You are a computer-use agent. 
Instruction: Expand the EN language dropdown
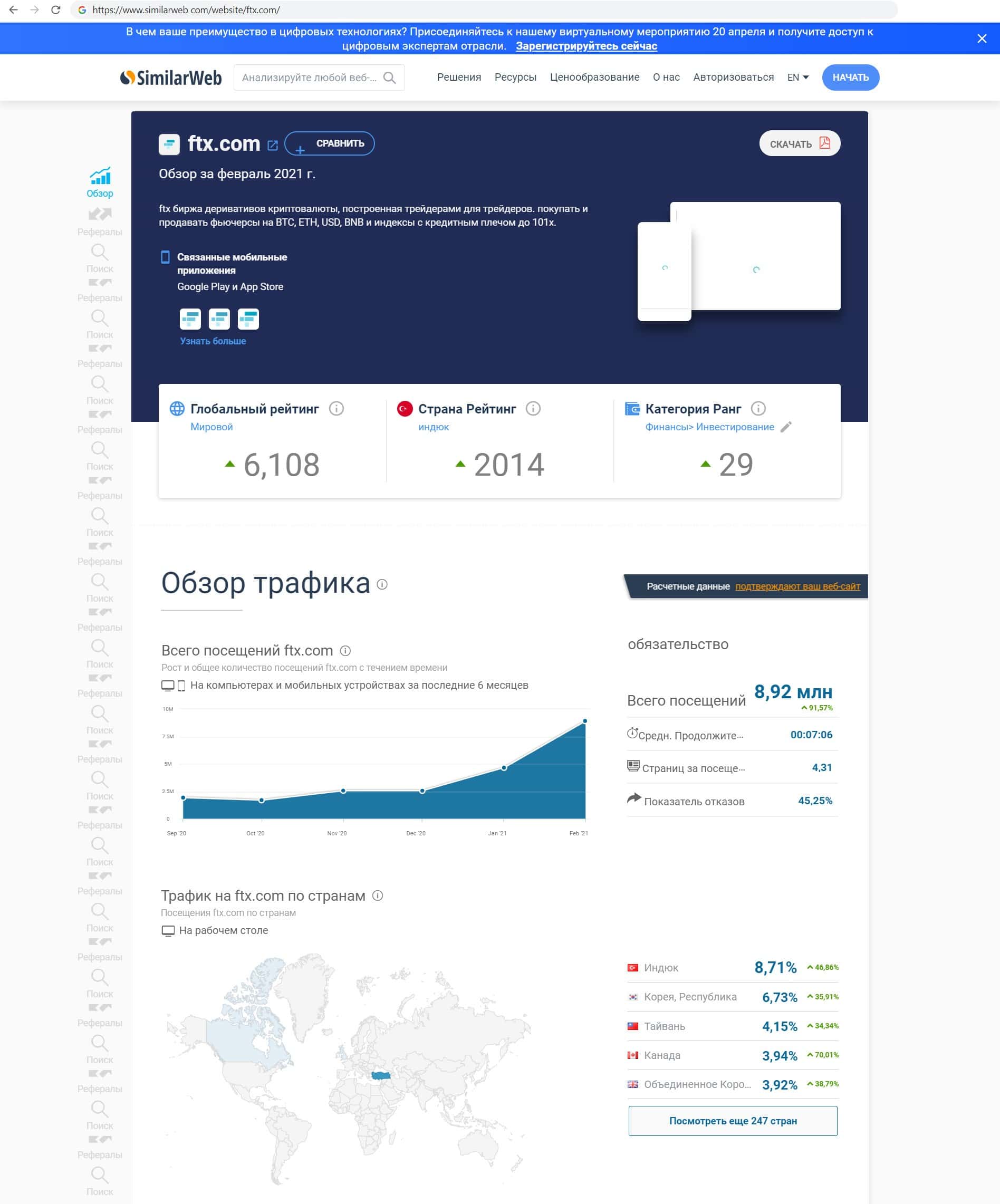tap(797, 78)
